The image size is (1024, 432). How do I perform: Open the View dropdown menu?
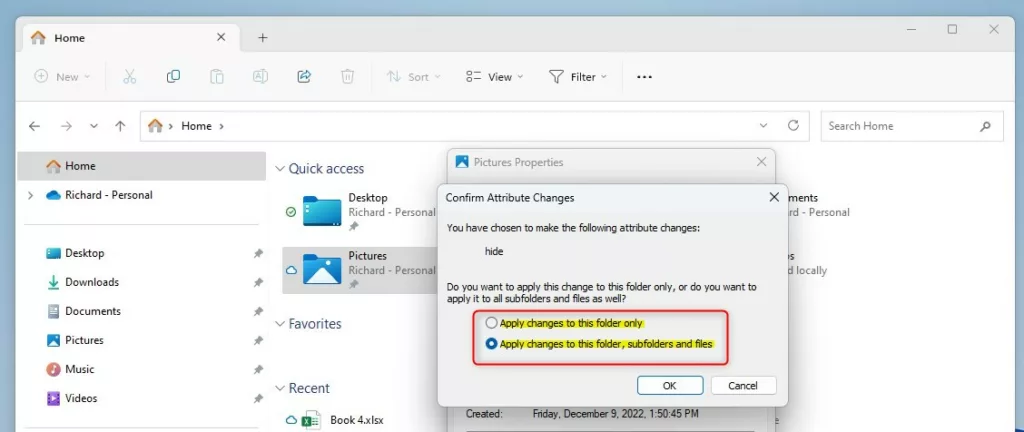[x=495, y=77]
